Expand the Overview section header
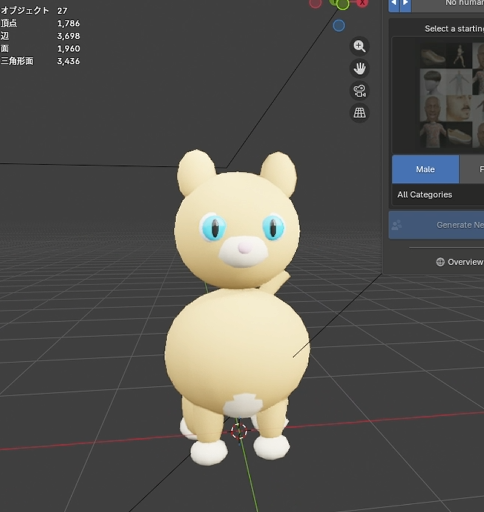The height and width of the screenshot is (512, 484). 459,262
